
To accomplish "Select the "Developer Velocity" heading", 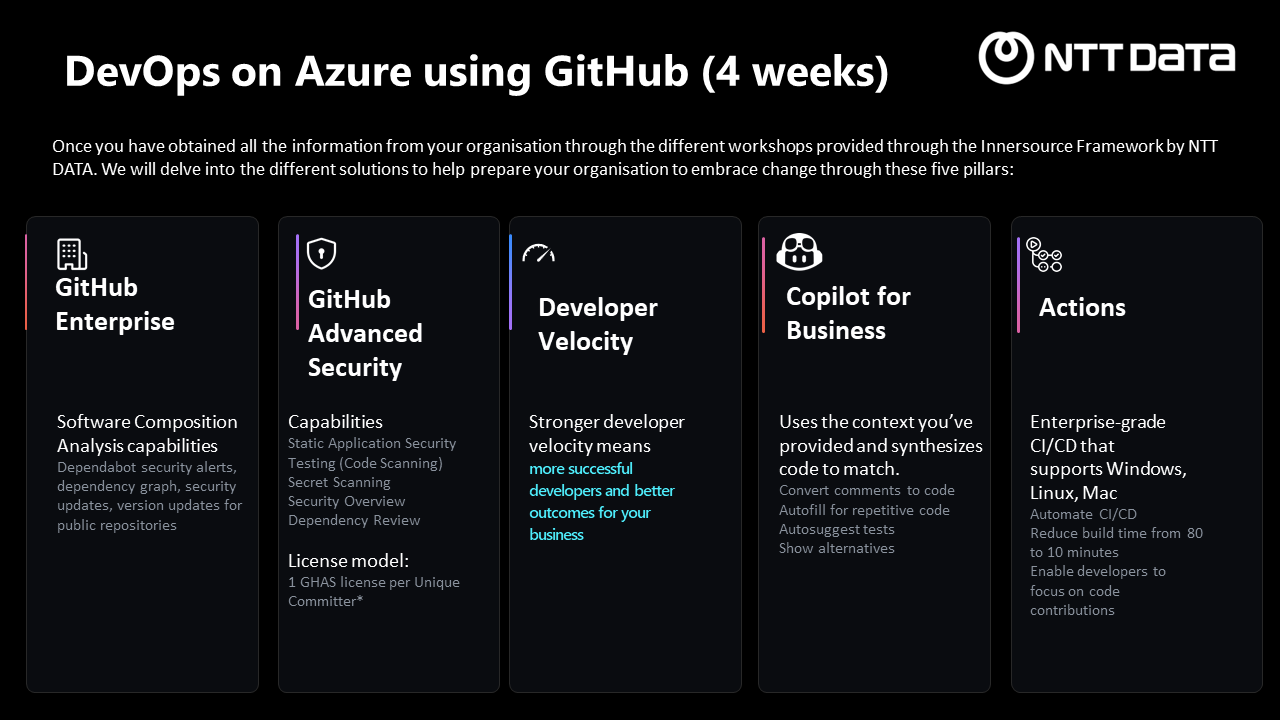I will click(598, 324).
